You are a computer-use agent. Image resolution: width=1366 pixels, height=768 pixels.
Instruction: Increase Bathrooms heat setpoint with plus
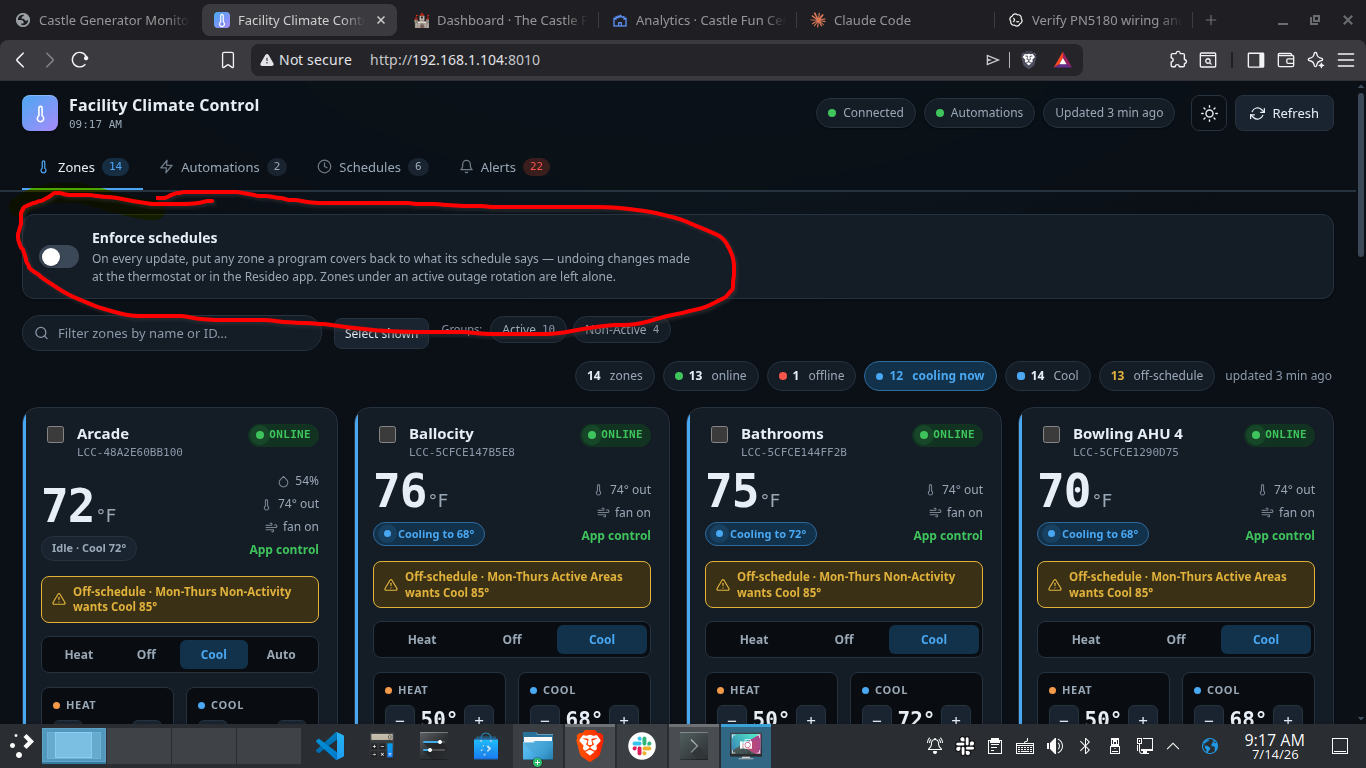[x=811, y=719]
